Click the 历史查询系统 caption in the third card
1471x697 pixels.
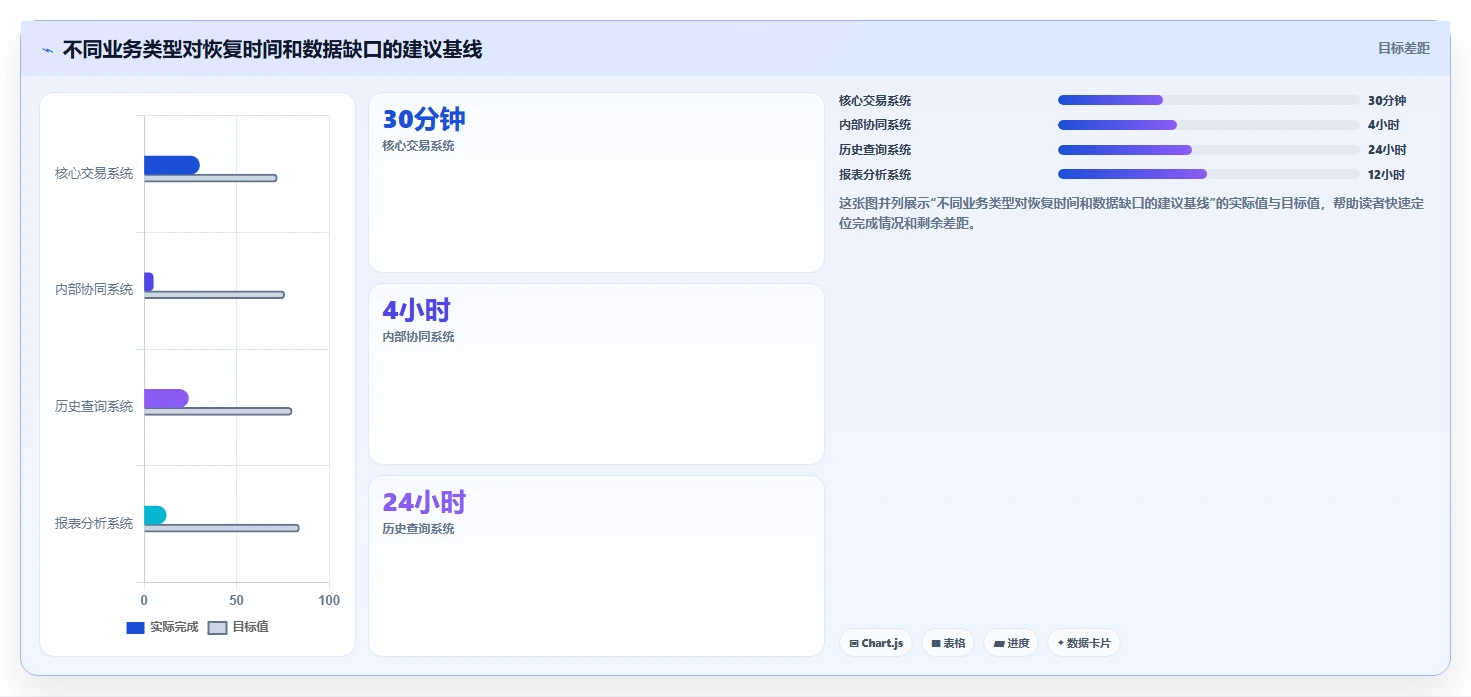(x=418, y=529)
